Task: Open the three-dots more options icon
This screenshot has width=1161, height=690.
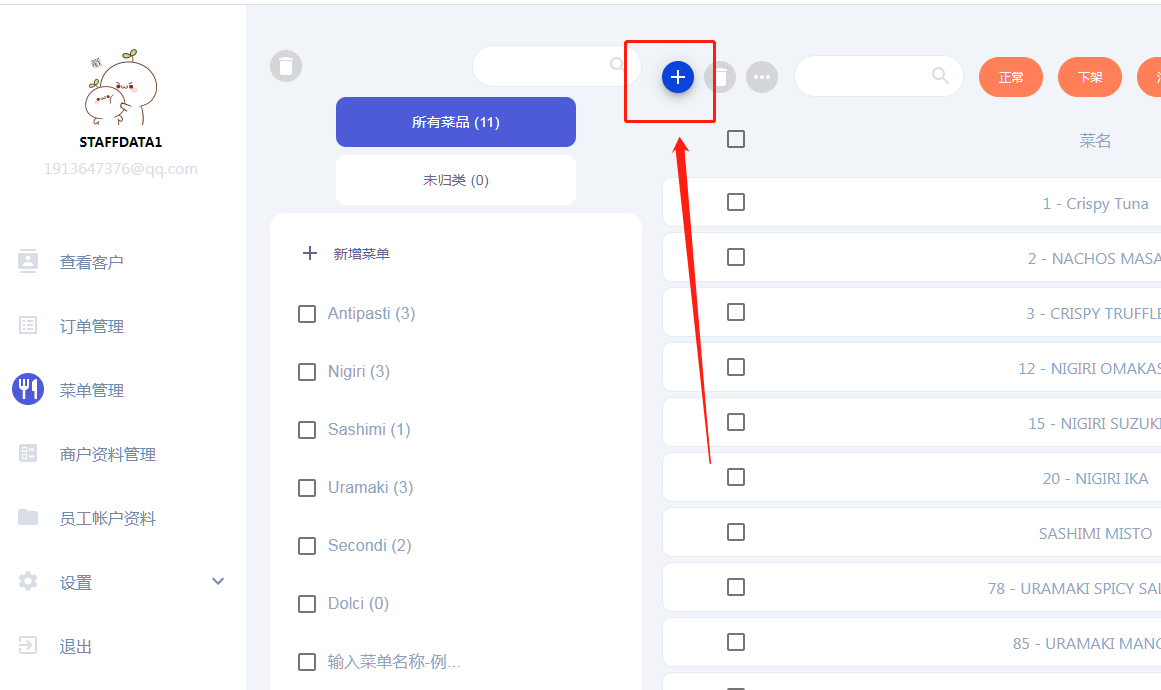Action: click(x=762, y=77)
